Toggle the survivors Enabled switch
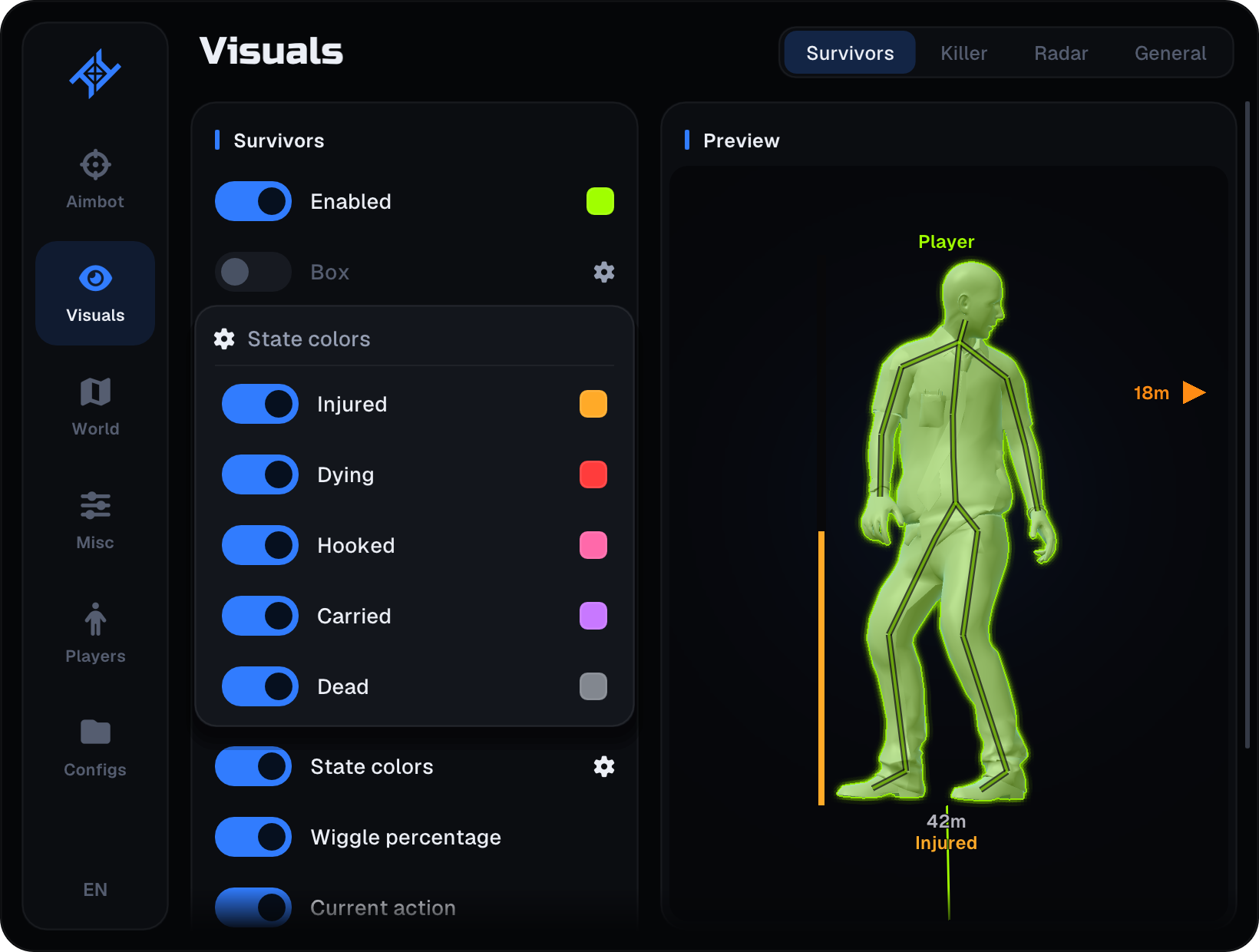 coord(253,201)
